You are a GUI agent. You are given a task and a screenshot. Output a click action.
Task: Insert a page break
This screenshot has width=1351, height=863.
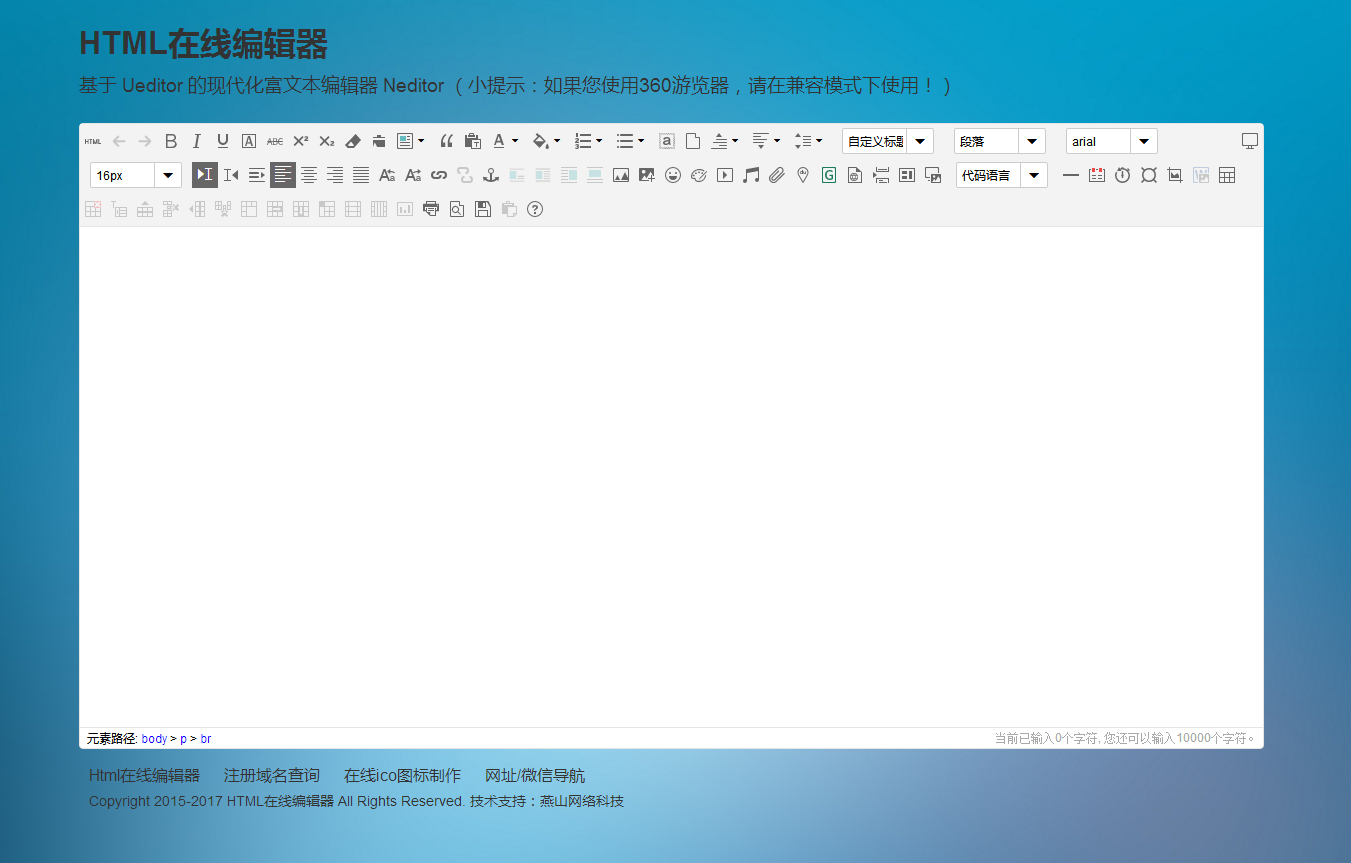click(881, 175)
